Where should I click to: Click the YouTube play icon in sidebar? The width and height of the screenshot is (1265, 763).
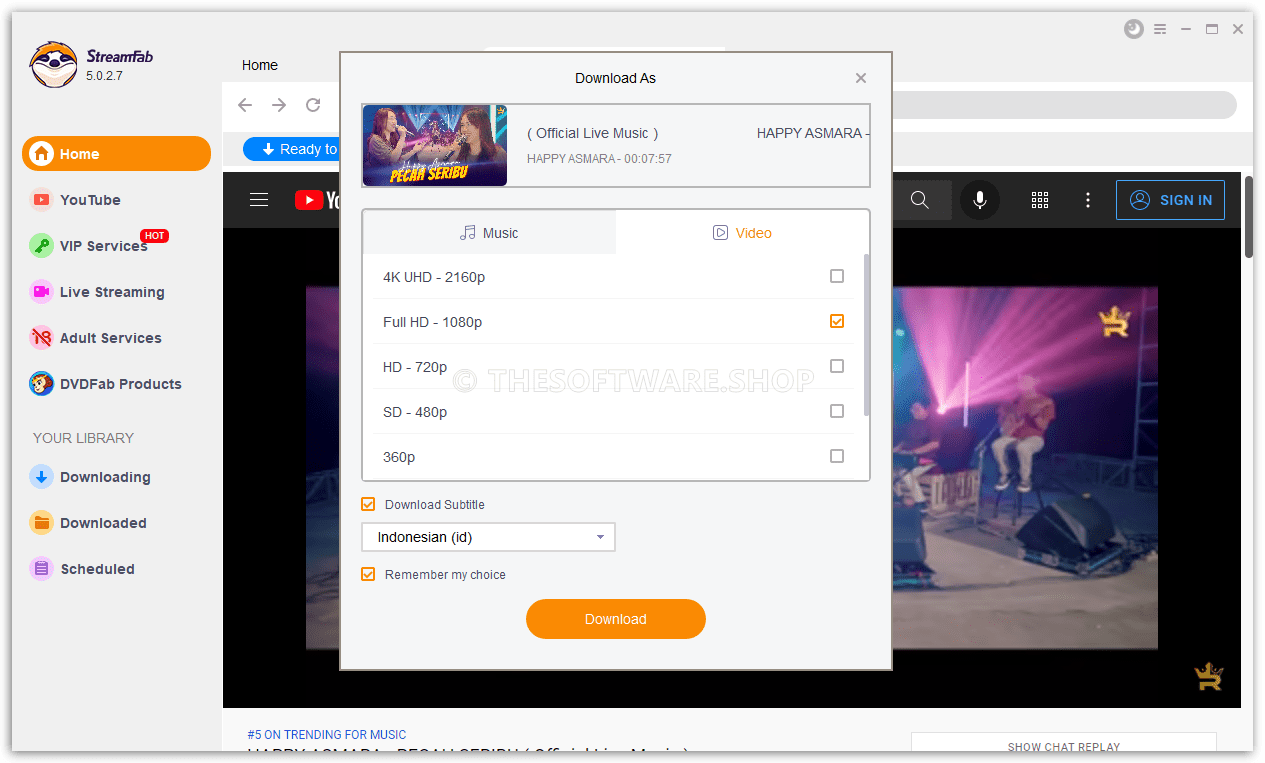point(41,200)
